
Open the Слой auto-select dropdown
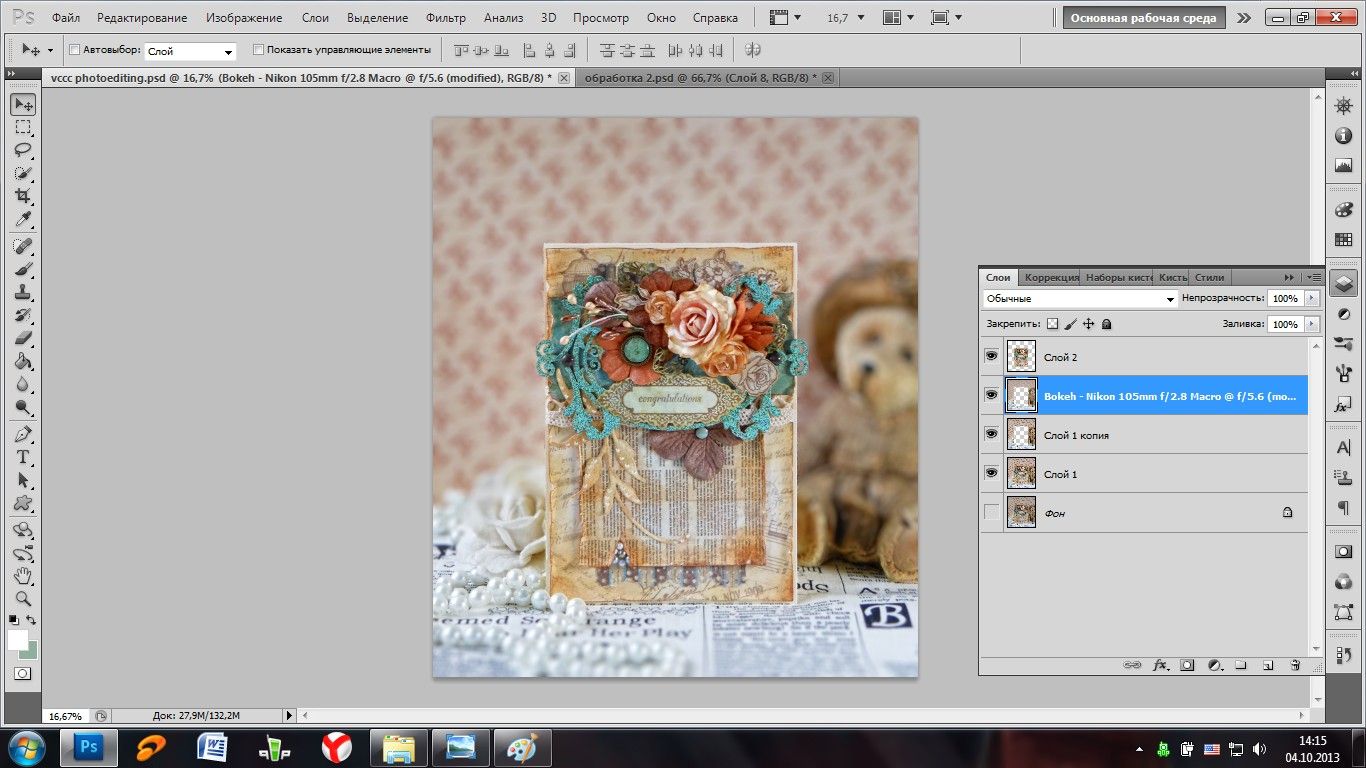point(190,51)
